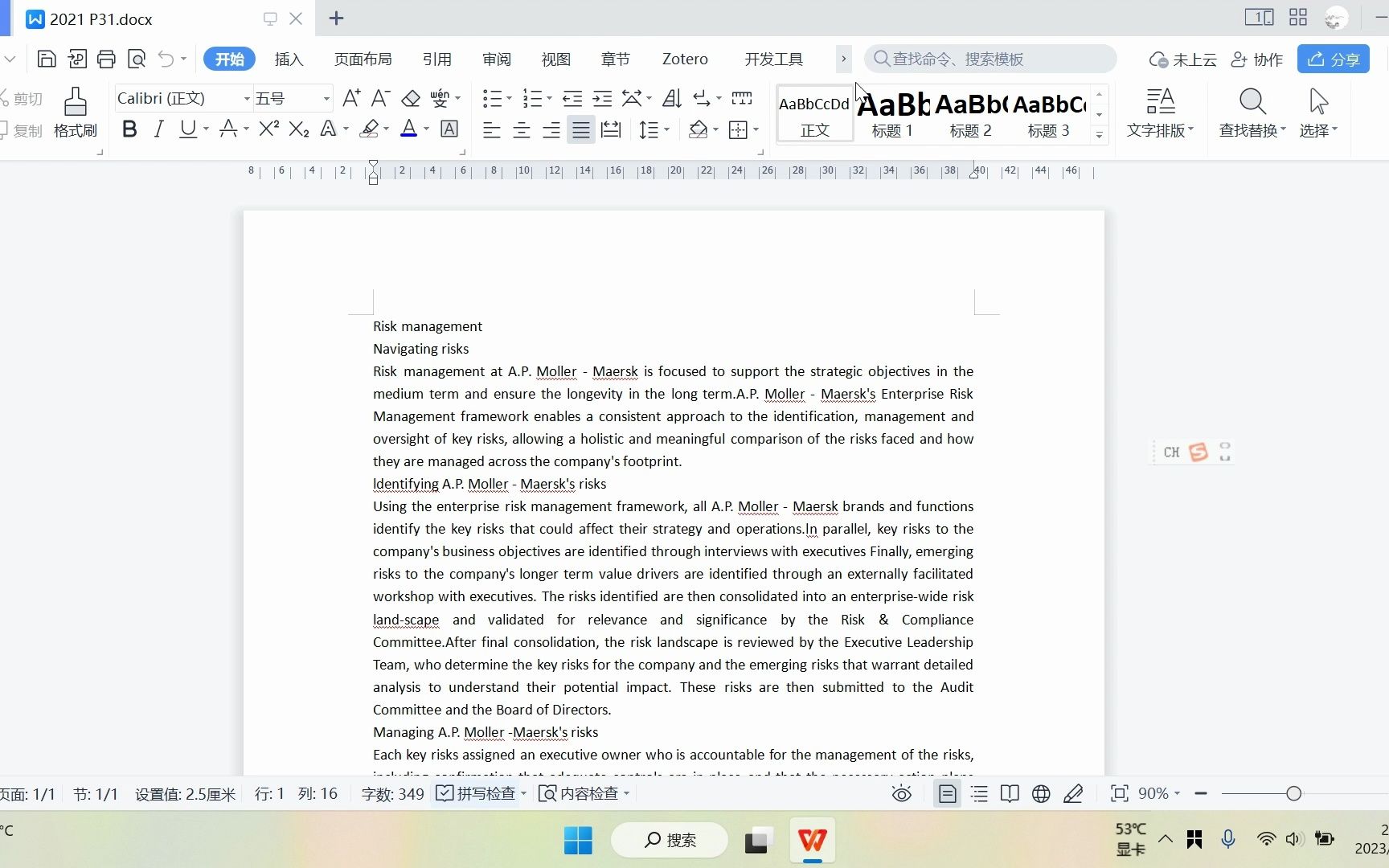Apply the 正文 style
The width and height of the screenshot is (1389, 868).
815,113
